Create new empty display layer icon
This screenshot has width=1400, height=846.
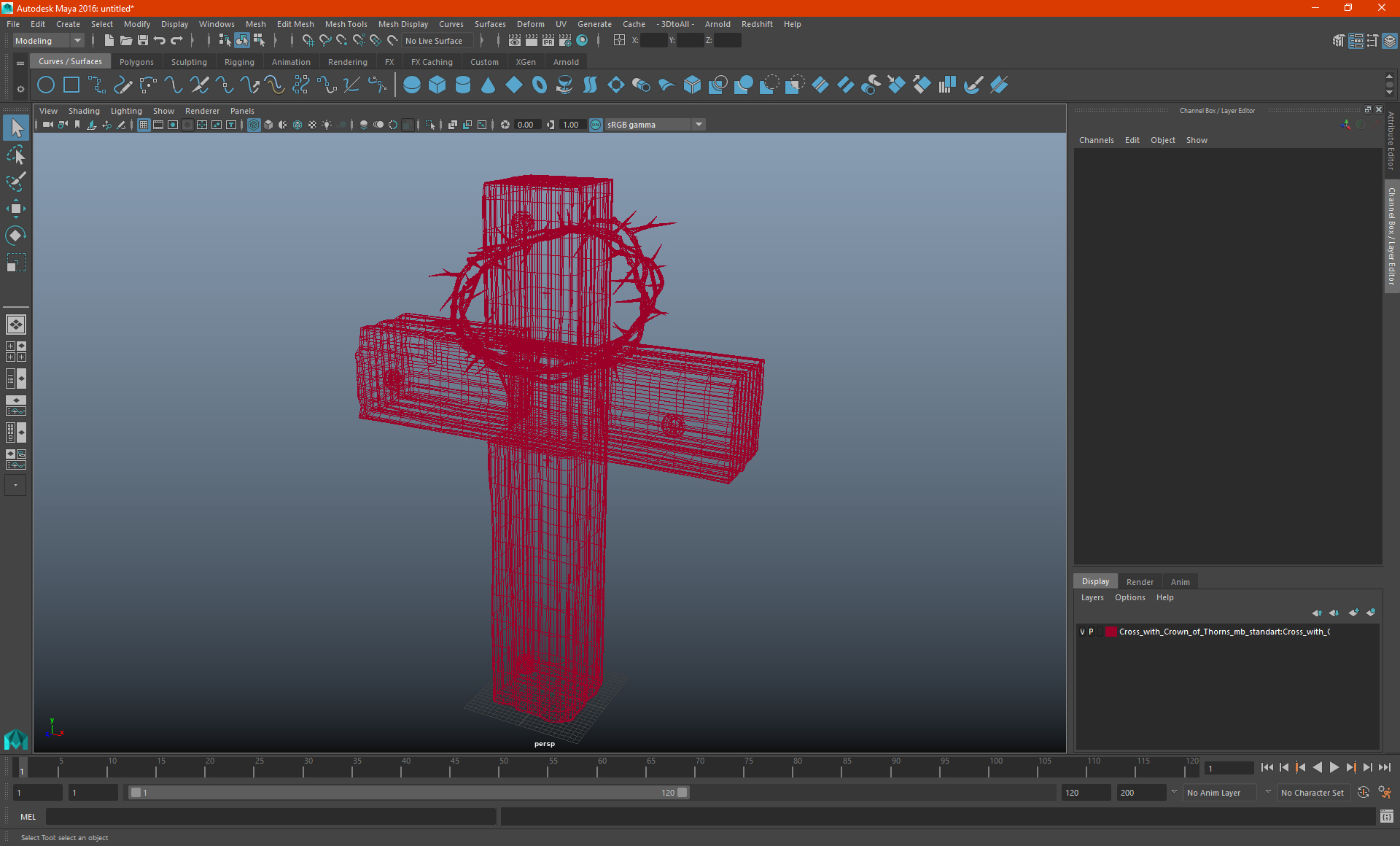[x=1353, y=613]
